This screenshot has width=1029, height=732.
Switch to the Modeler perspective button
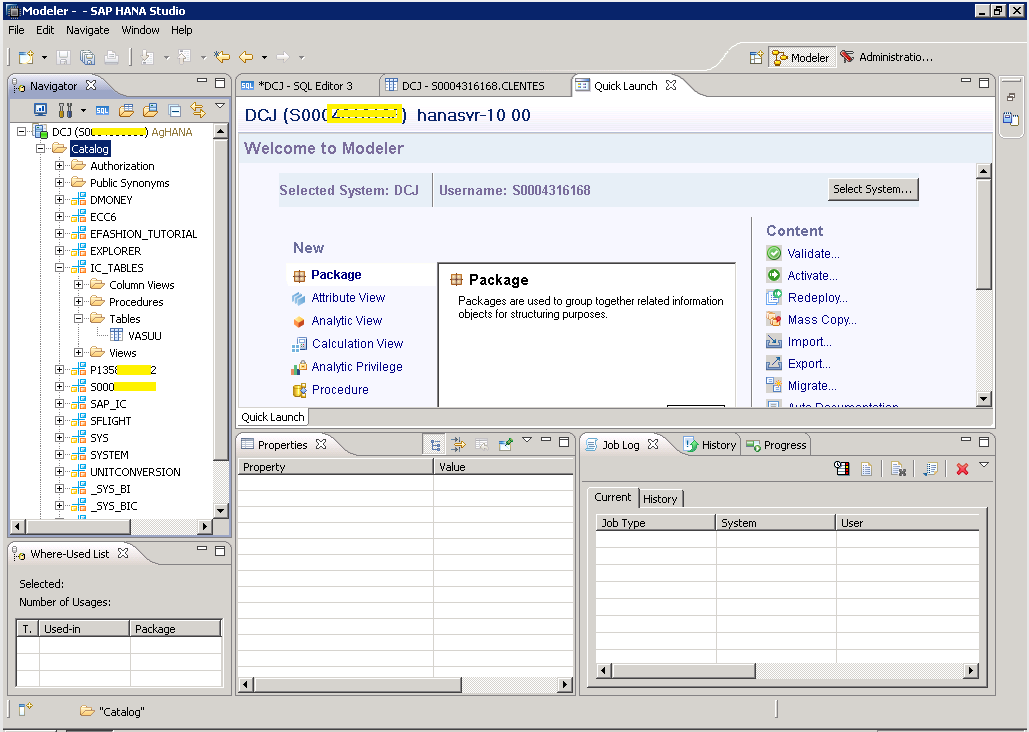[800, 58]
